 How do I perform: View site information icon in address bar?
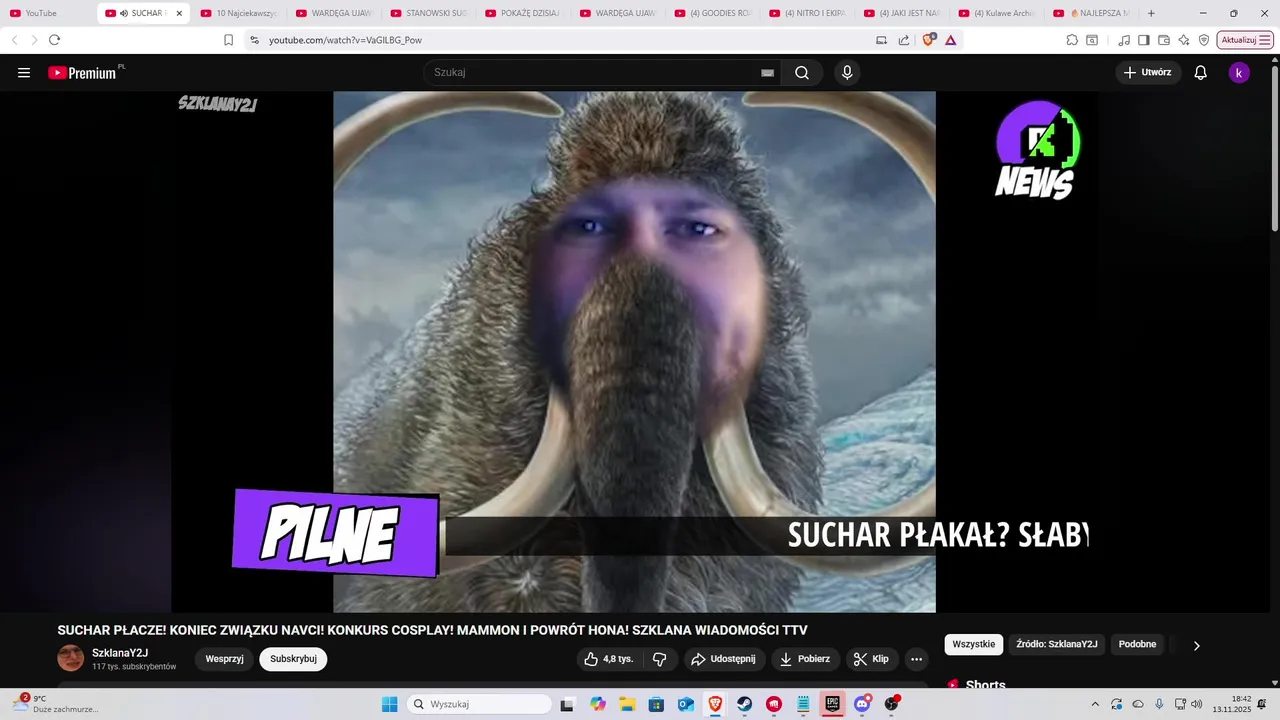254,40
